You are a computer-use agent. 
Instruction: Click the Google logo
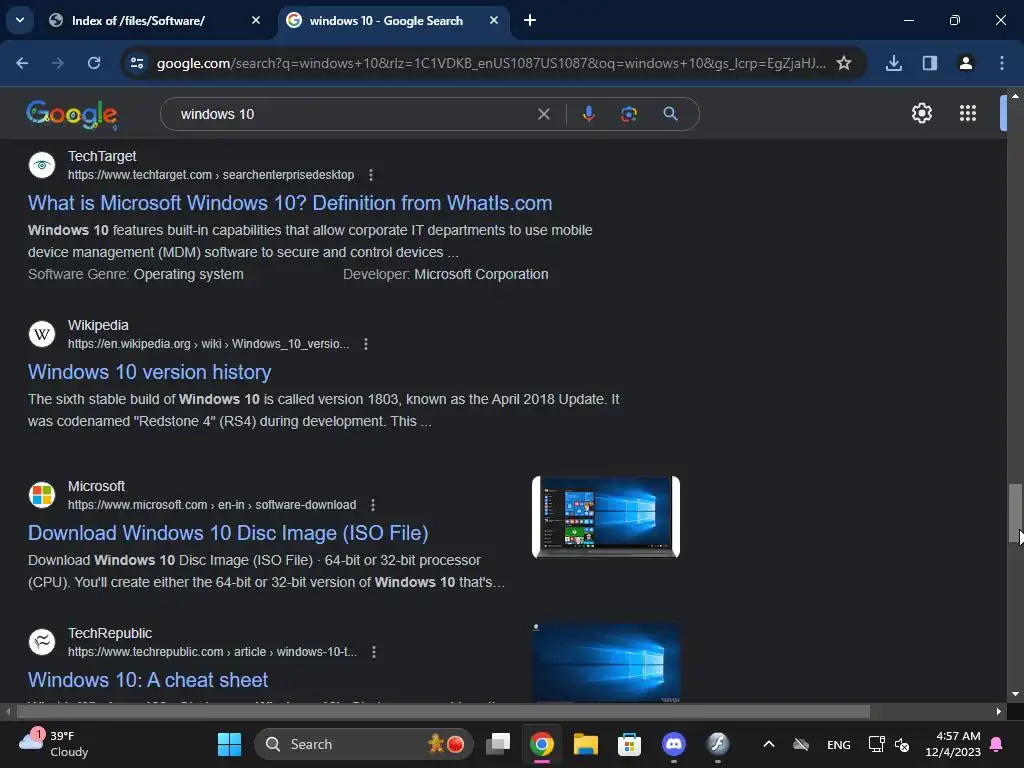pyautogui.click(x=72, y=115)
